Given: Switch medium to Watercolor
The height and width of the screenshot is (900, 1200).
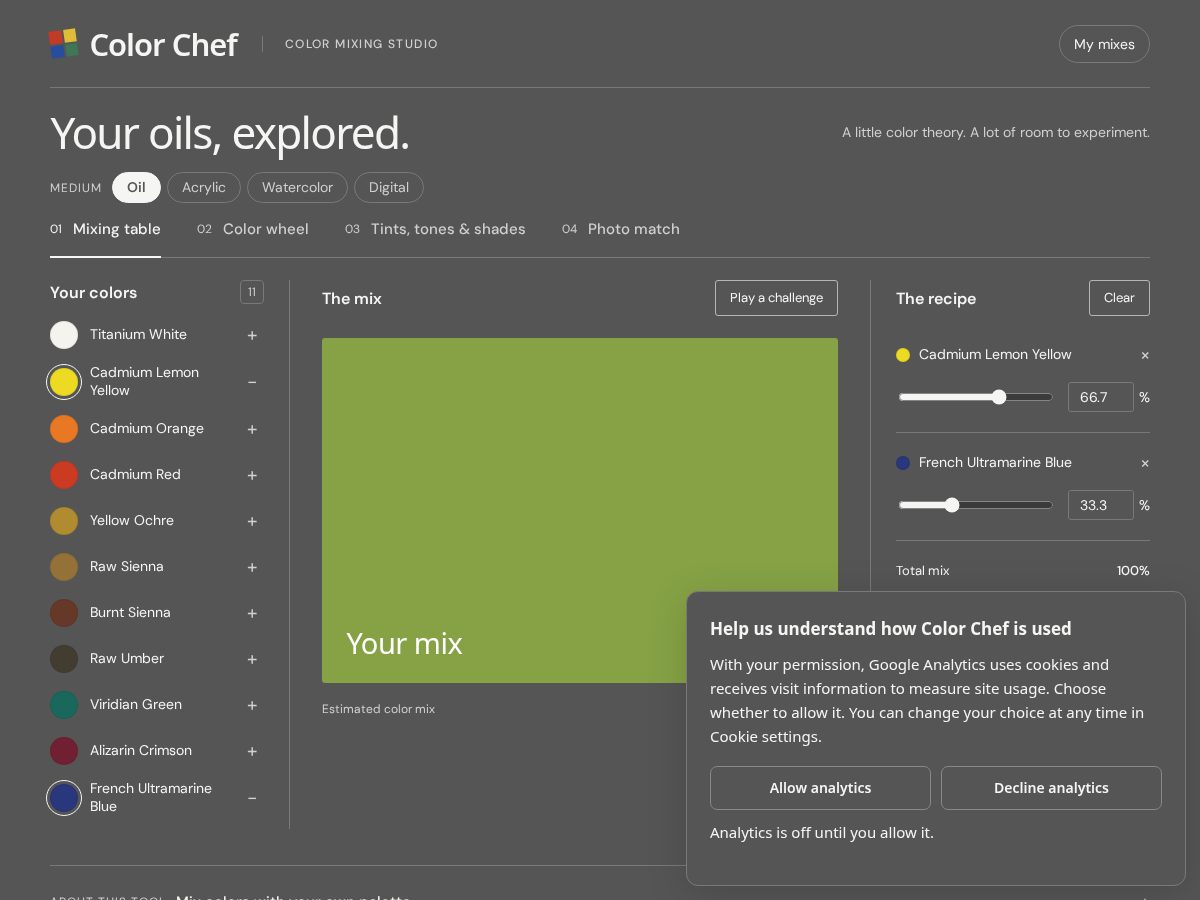Looking at the screenshot, I should pyautogui.click(x=297, y=188).
